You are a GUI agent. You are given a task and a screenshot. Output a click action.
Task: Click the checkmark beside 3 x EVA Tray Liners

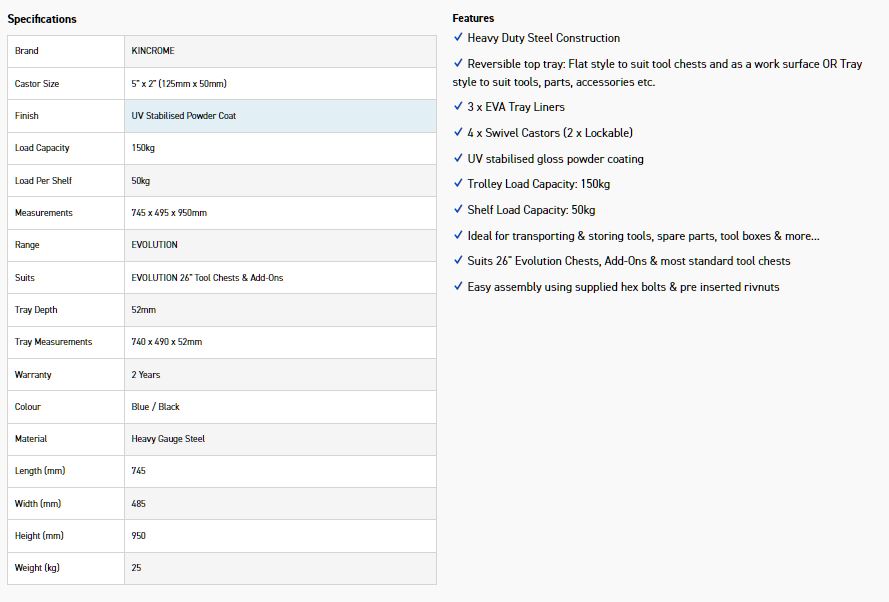pos(457,107)
